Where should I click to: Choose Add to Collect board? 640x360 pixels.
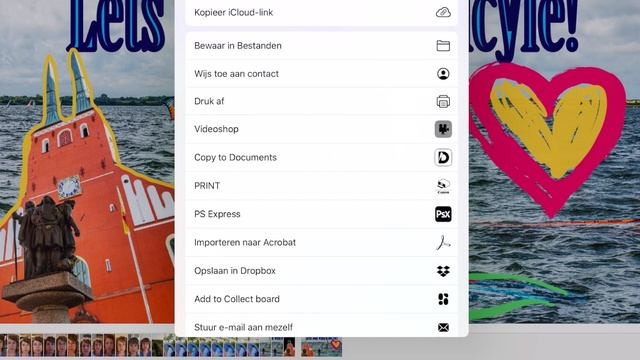coord(321,299)
